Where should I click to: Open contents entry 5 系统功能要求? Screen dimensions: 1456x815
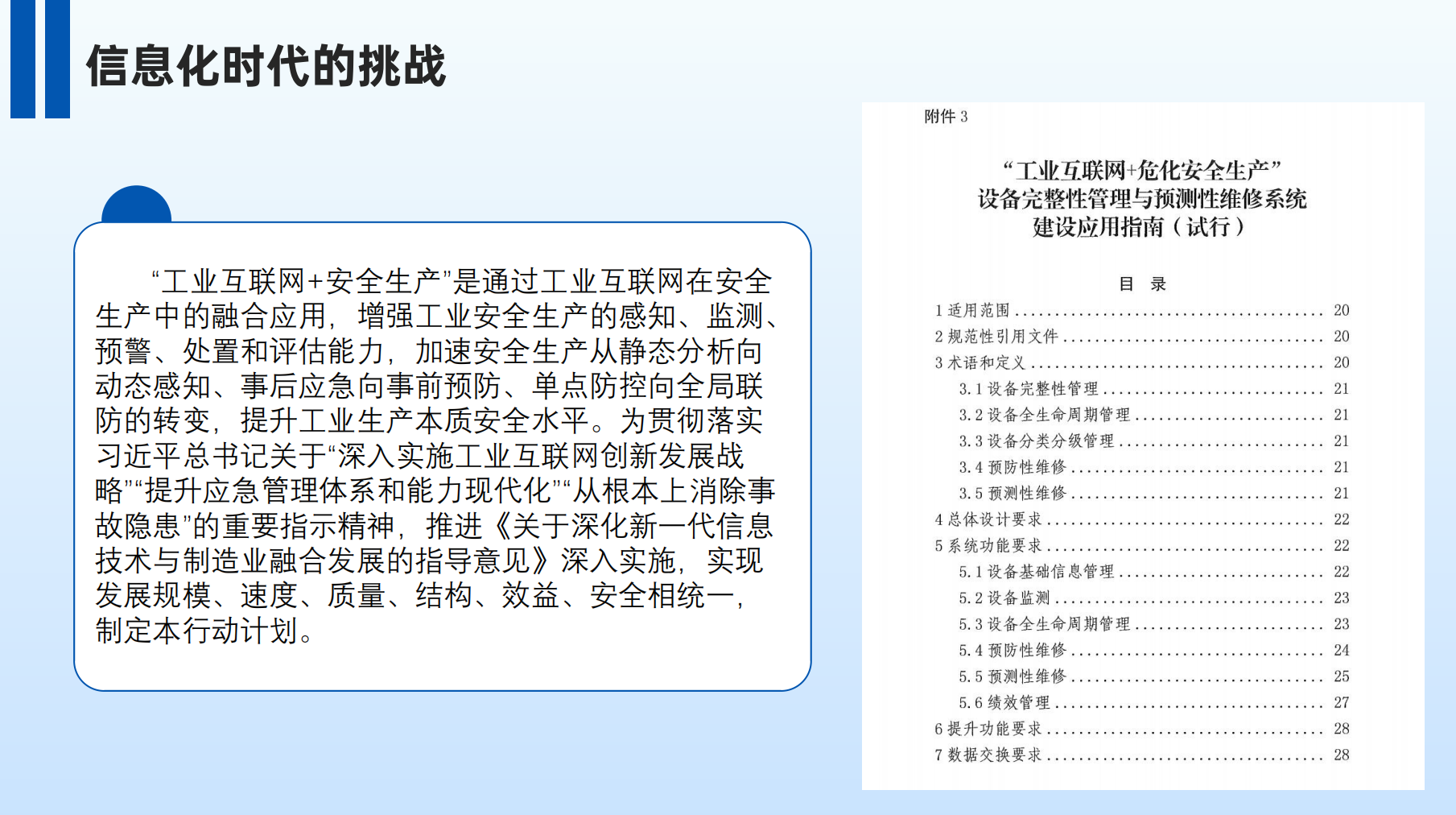tap(1142, 545)
